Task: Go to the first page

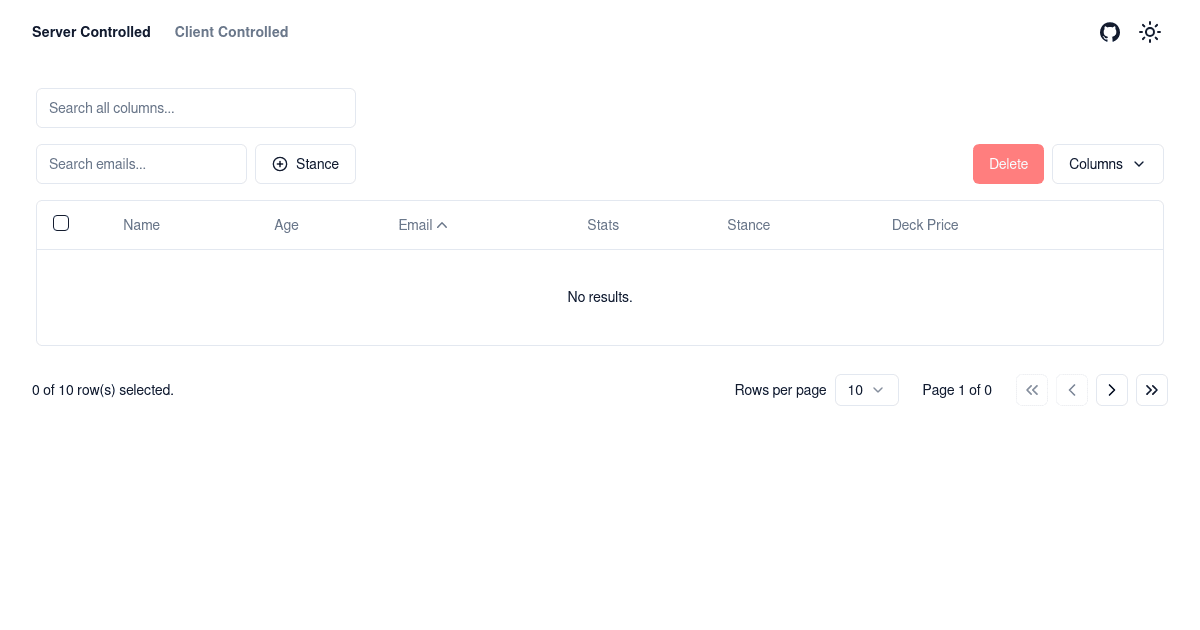Action: tap(1032, 390)
